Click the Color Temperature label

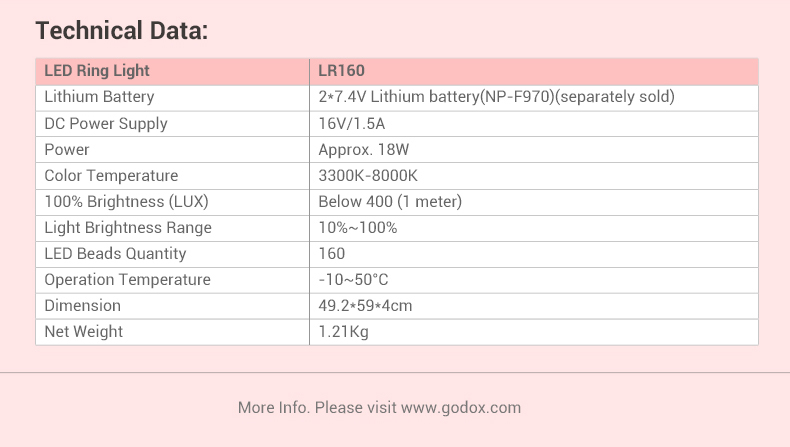click(111, 175)
